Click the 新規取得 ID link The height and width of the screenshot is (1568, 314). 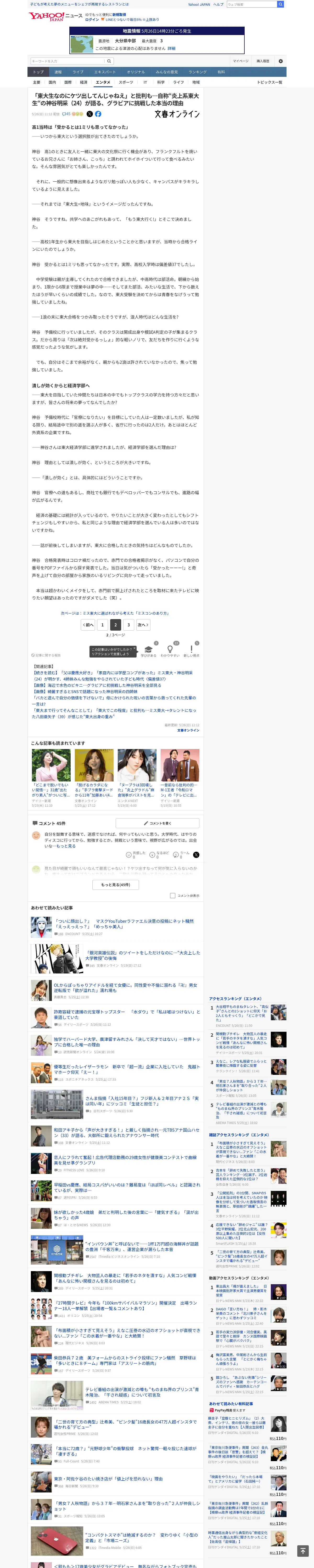pos(119,14)
